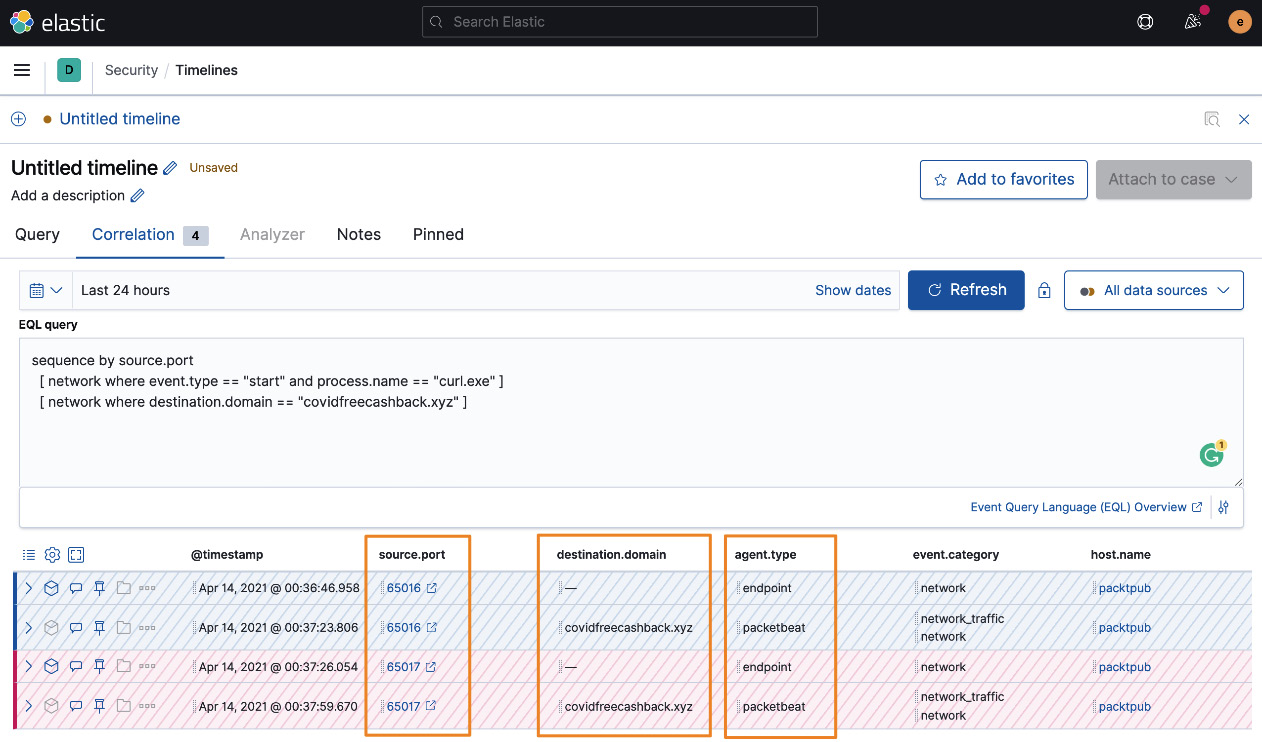Image resolution: width=1262 pixels, height=742 pixels.
Task: Open the date quick menu calendar dropdown
Action: (x=45, y=290)
